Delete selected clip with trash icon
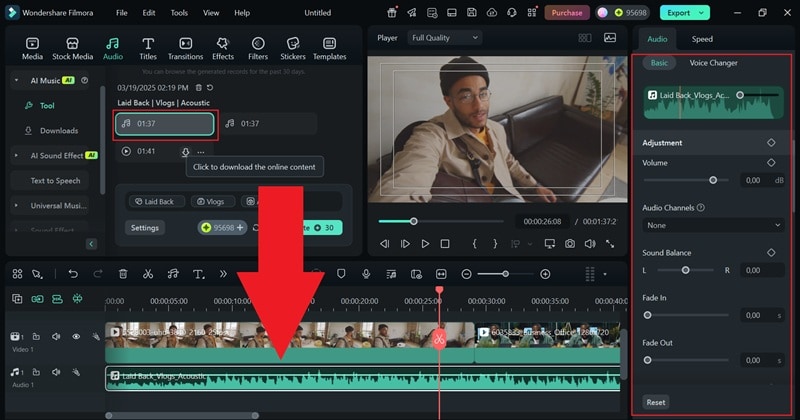The width and height of the screenshot is (800, 420). click(x=123, y=274)
